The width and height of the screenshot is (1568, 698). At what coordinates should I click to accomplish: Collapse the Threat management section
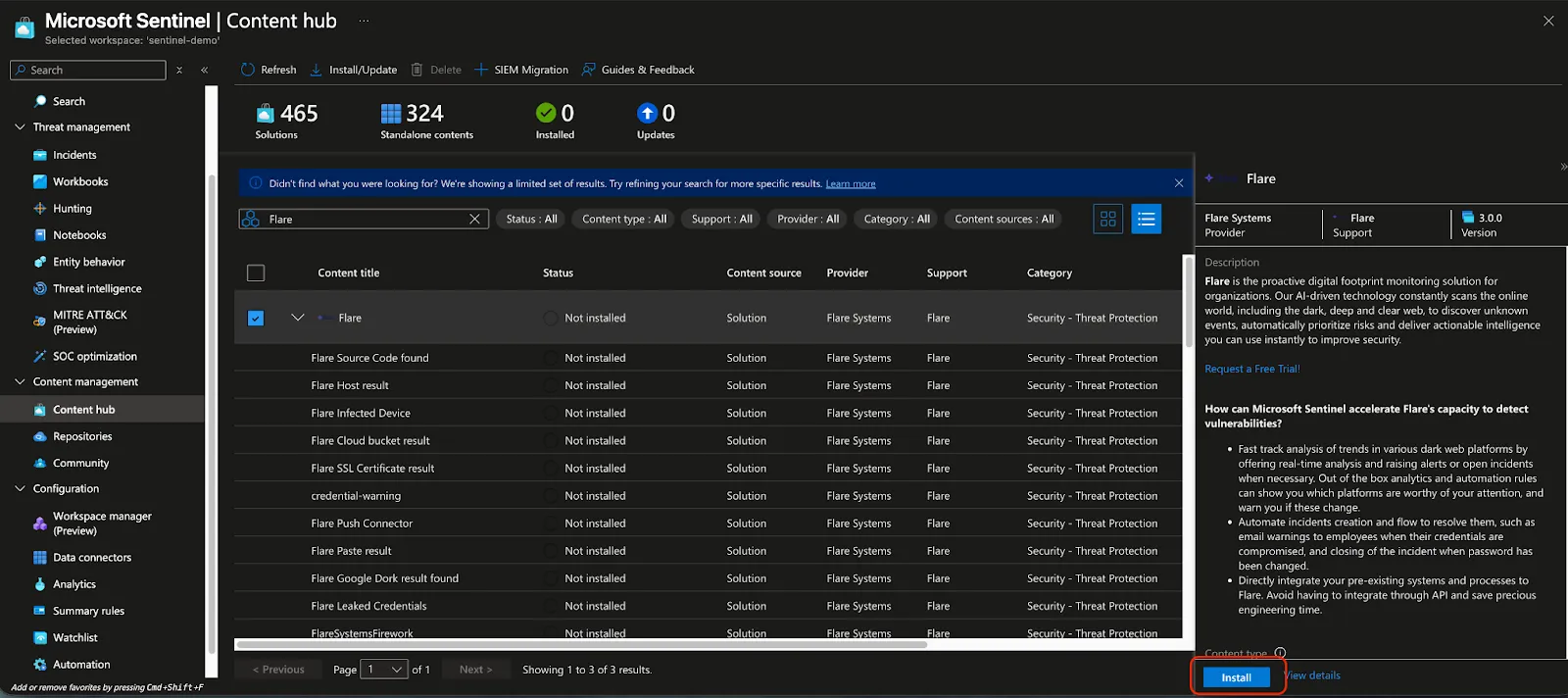click(20, 126)
